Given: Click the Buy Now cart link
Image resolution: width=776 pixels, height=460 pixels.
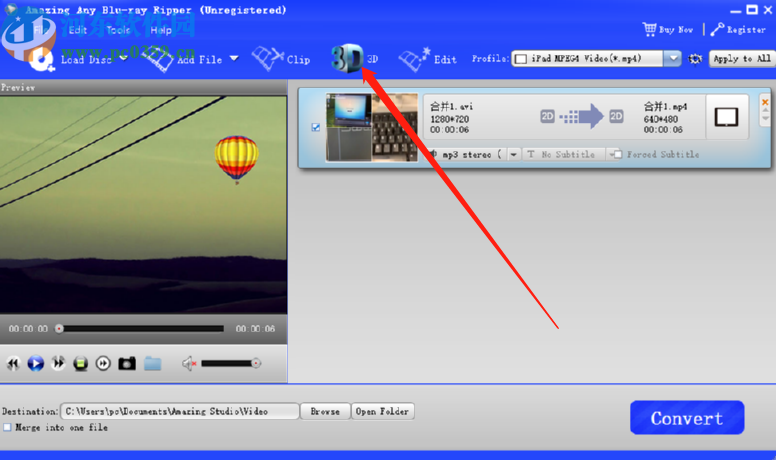Looking at the screenshot, I should click(668, 30).
